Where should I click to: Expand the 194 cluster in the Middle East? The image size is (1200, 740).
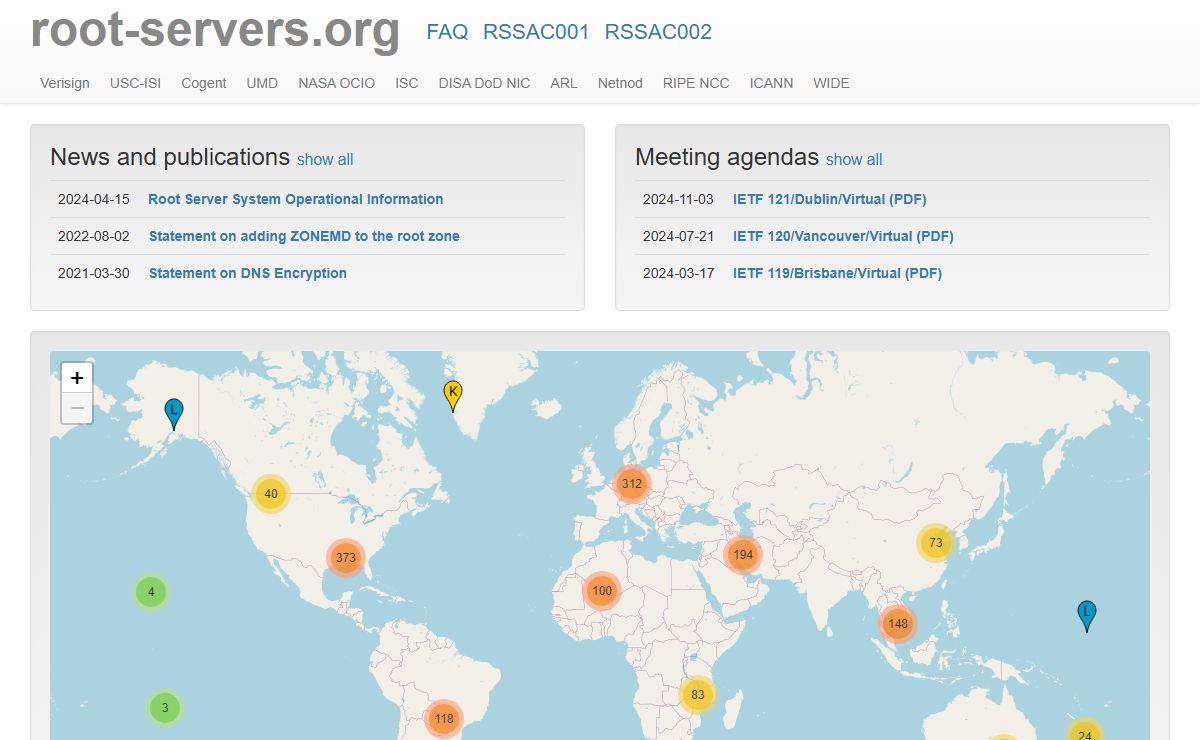pyautogui.click(x=742, y=555)
